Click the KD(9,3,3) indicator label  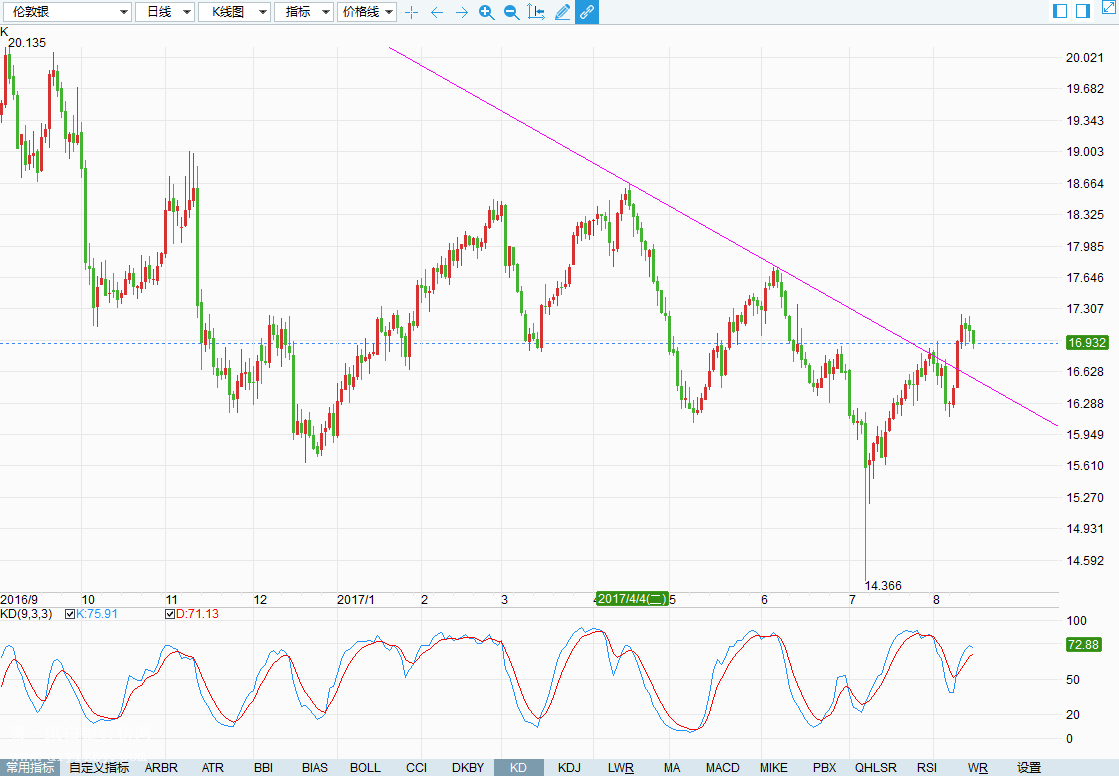[26, 614]
